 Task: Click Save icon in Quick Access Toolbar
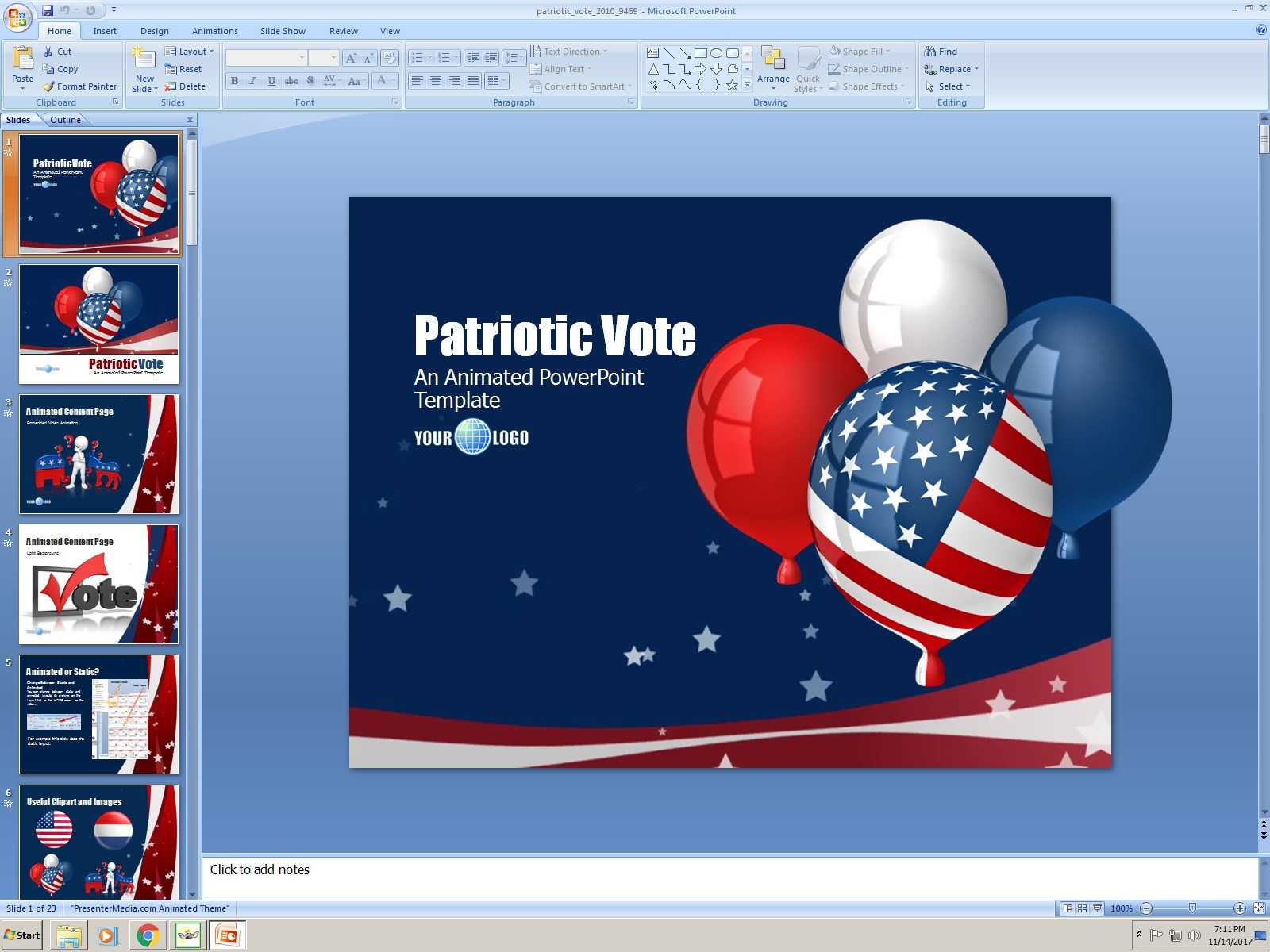[x=48, y=10]
